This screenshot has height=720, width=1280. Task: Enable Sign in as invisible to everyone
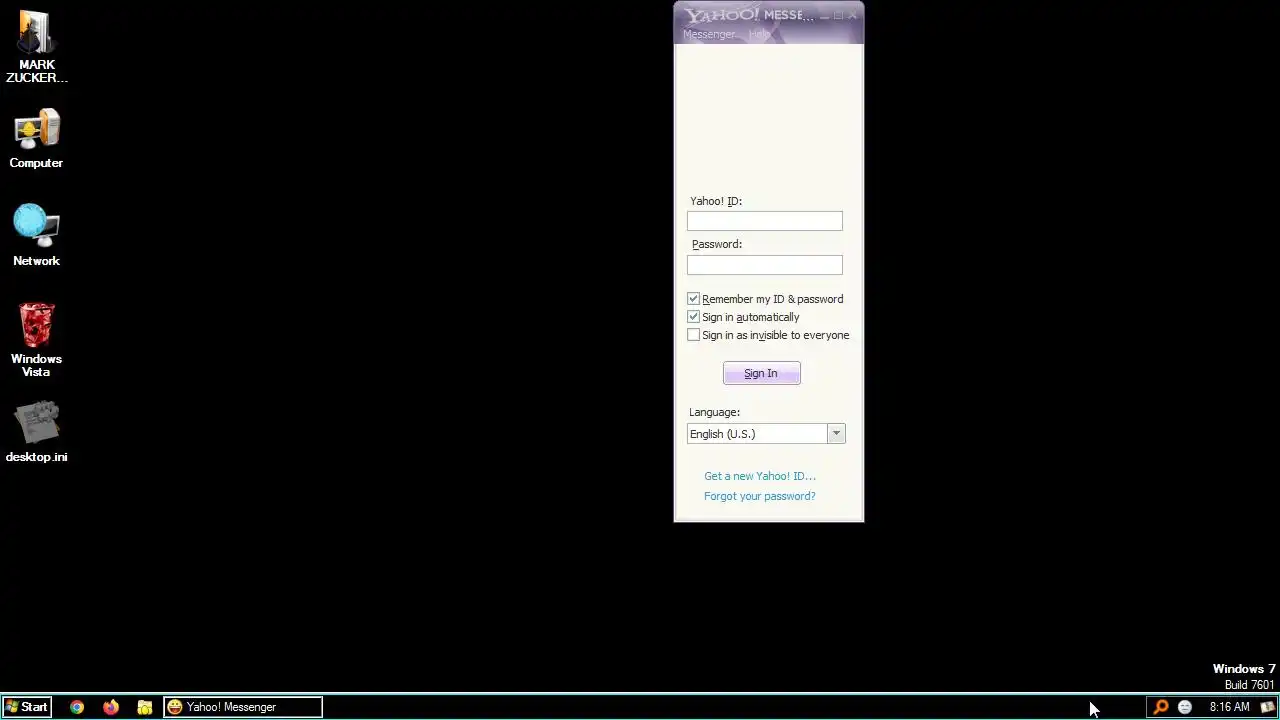click(x=693, y=335)
